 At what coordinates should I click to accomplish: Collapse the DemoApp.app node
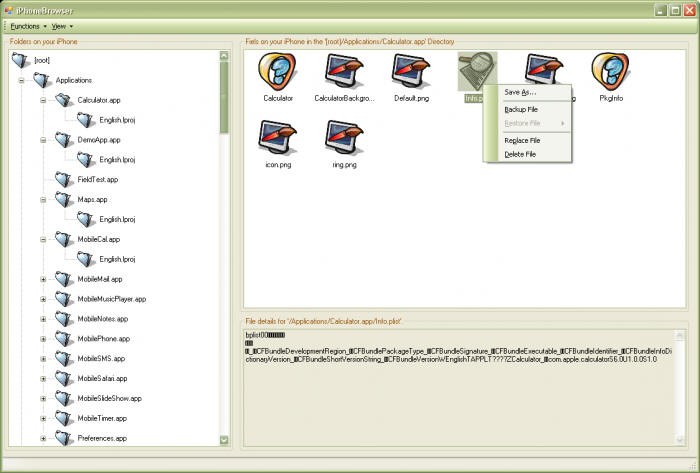tap(43, 140)
